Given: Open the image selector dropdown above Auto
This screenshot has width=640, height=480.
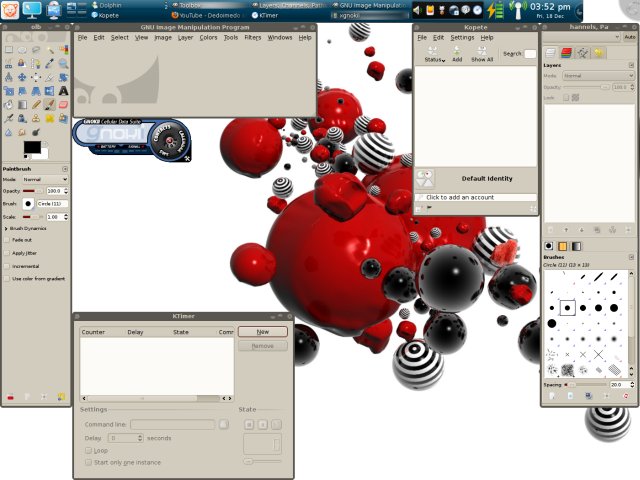Looking at the screenshot, I should [x=582, y=37].
